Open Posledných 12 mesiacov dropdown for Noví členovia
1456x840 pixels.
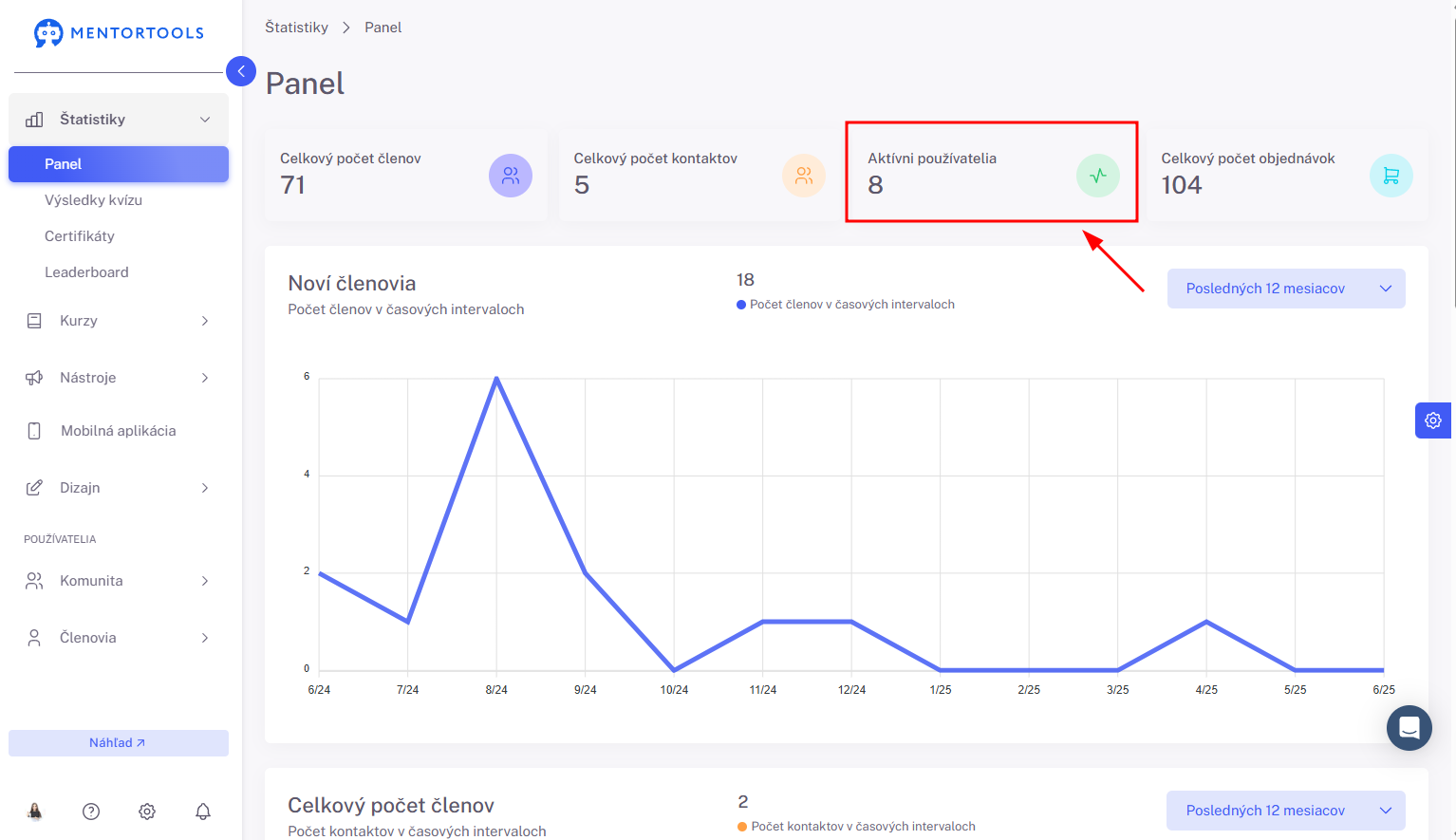1286,289
